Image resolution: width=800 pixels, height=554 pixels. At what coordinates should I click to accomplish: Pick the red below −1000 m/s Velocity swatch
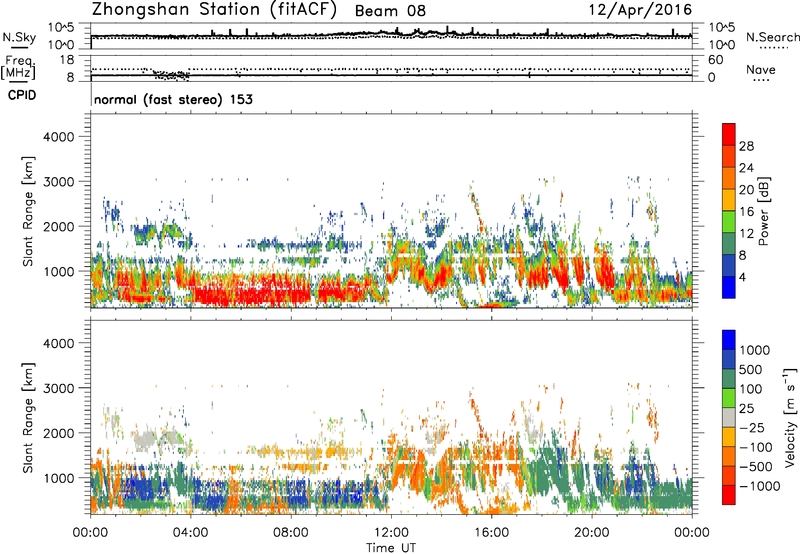point(729,495)
